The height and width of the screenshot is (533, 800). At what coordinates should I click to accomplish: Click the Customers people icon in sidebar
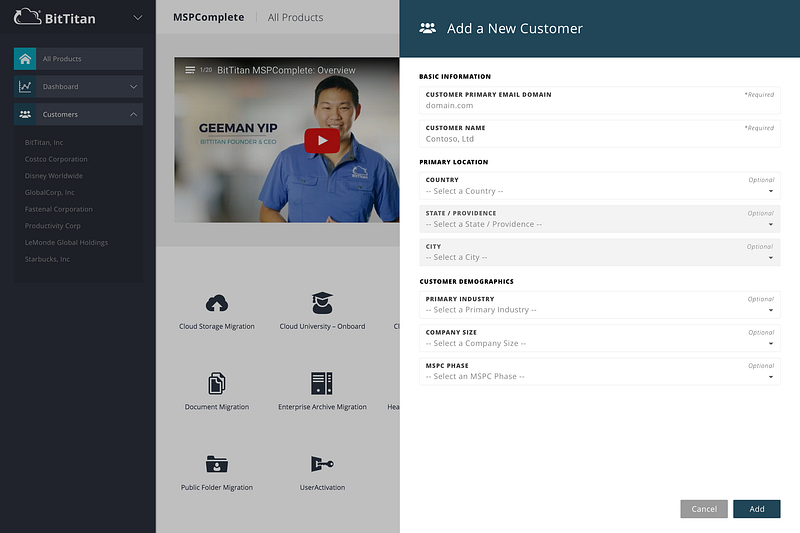pyautogui.click(x=25, y=114)
